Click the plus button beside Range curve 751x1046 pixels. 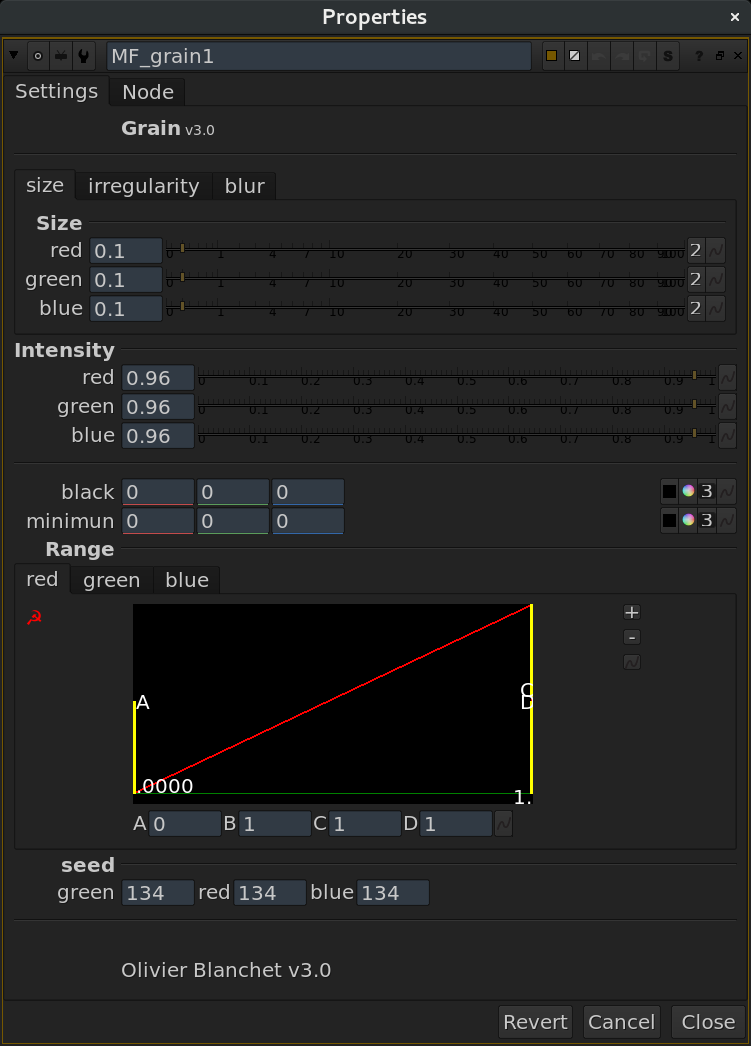(x=631, y=612)
